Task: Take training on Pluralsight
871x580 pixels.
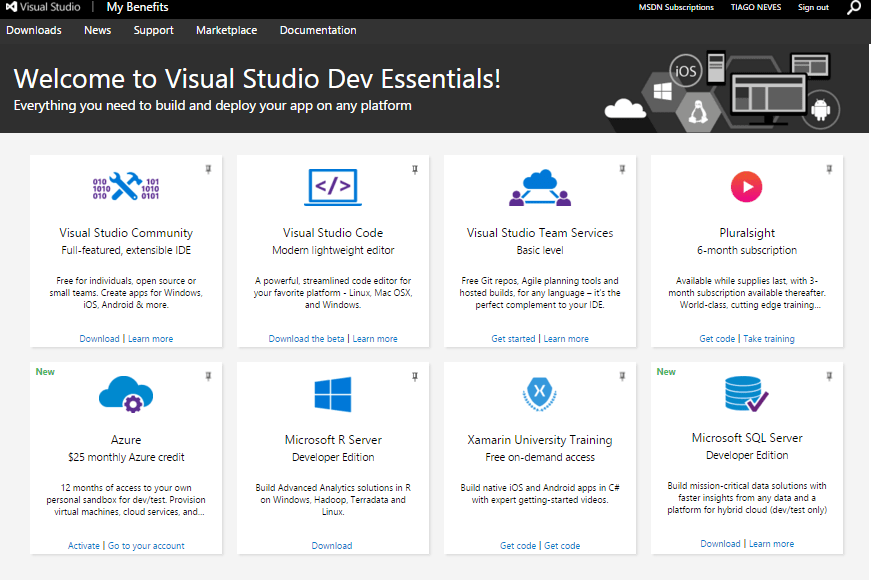Action: 769,339
